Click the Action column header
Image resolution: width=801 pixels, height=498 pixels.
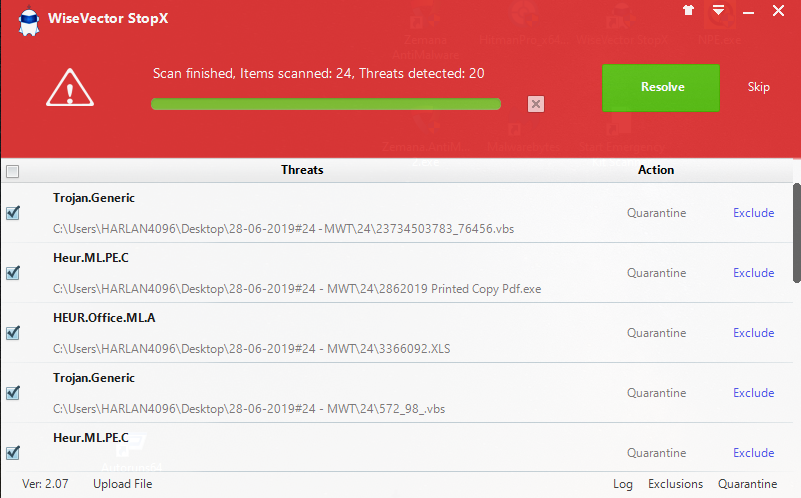point(656,170)
